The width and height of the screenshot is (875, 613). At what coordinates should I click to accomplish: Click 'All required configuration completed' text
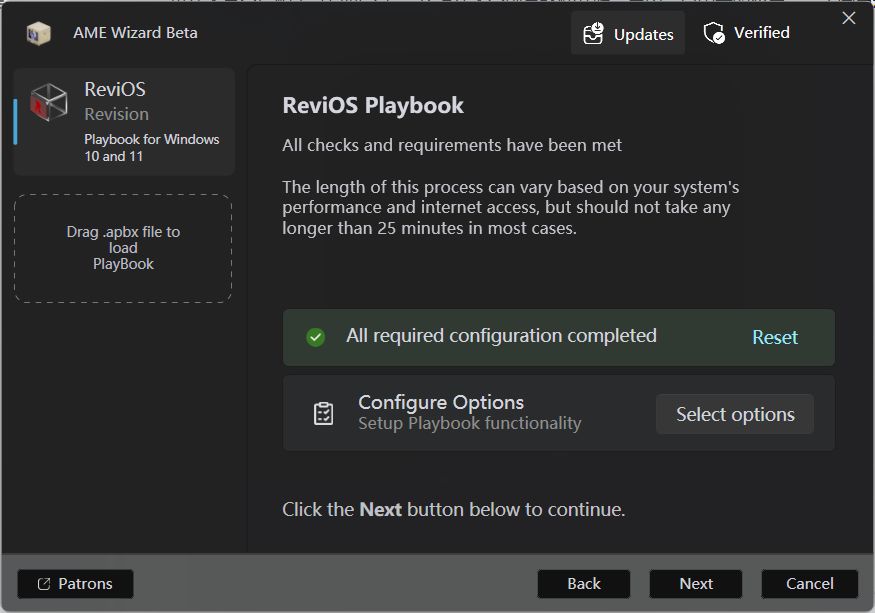(501, 336)
